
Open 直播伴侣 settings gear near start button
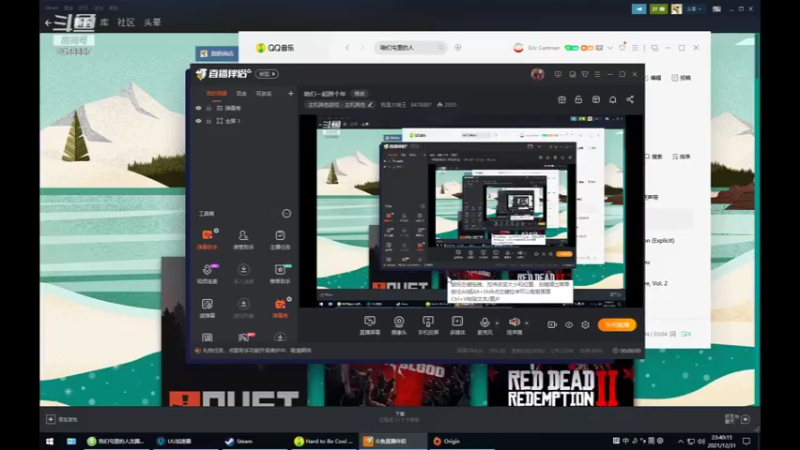(x=585, y=324)
